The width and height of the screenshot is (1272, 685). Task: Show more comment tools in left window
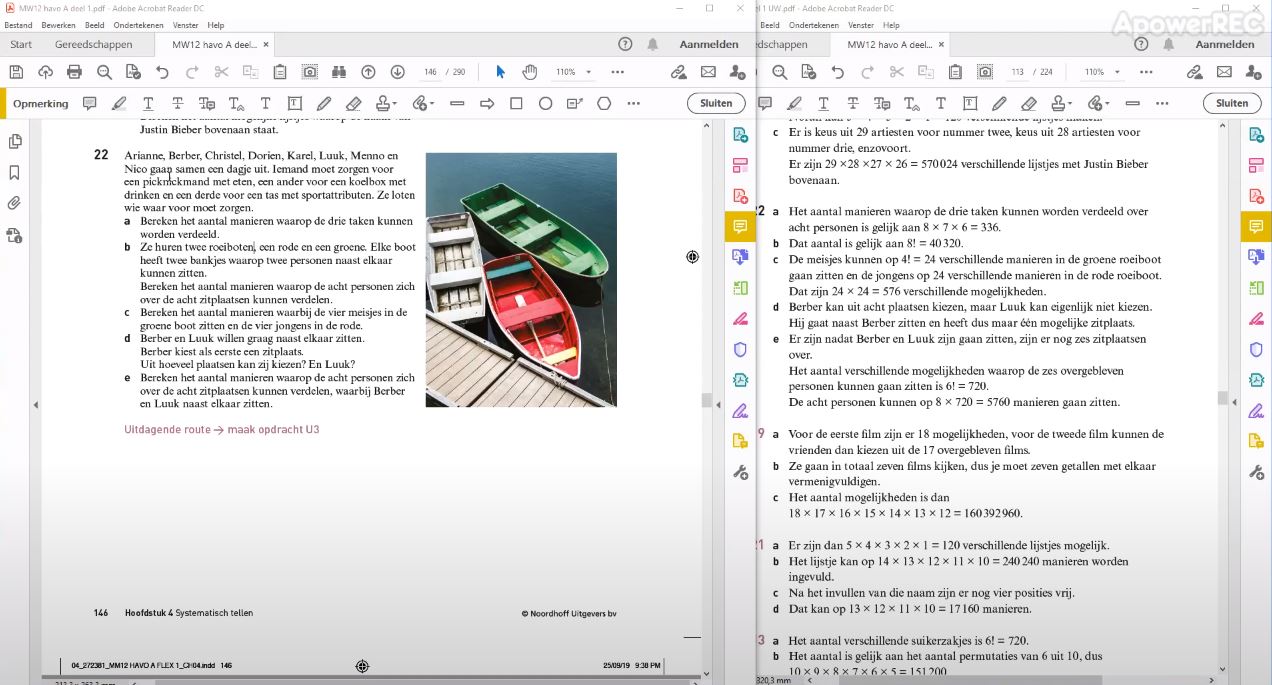(x=633, y=103)
